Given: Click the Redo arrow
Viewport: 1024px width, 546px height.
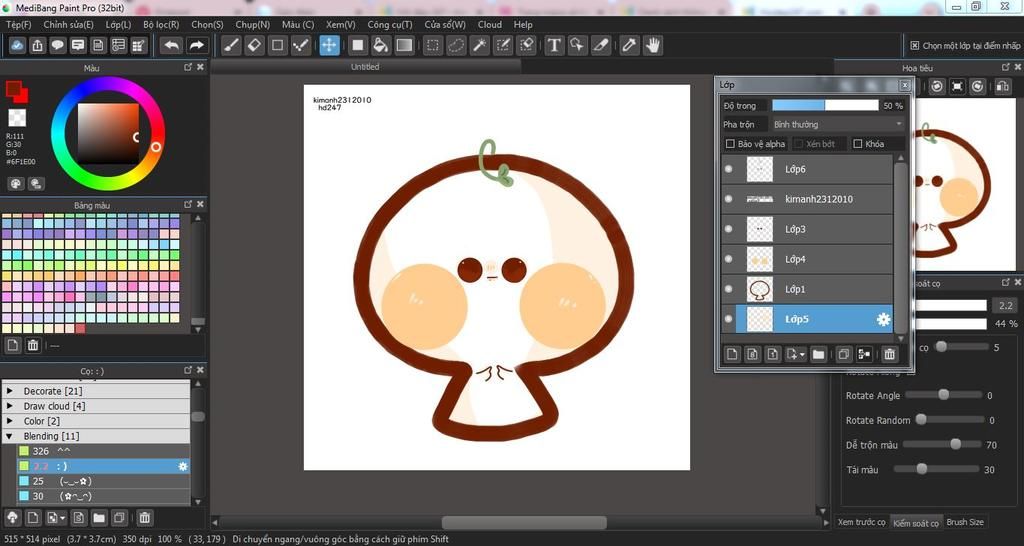Looking at the screenshot, I should pos(195,45).
